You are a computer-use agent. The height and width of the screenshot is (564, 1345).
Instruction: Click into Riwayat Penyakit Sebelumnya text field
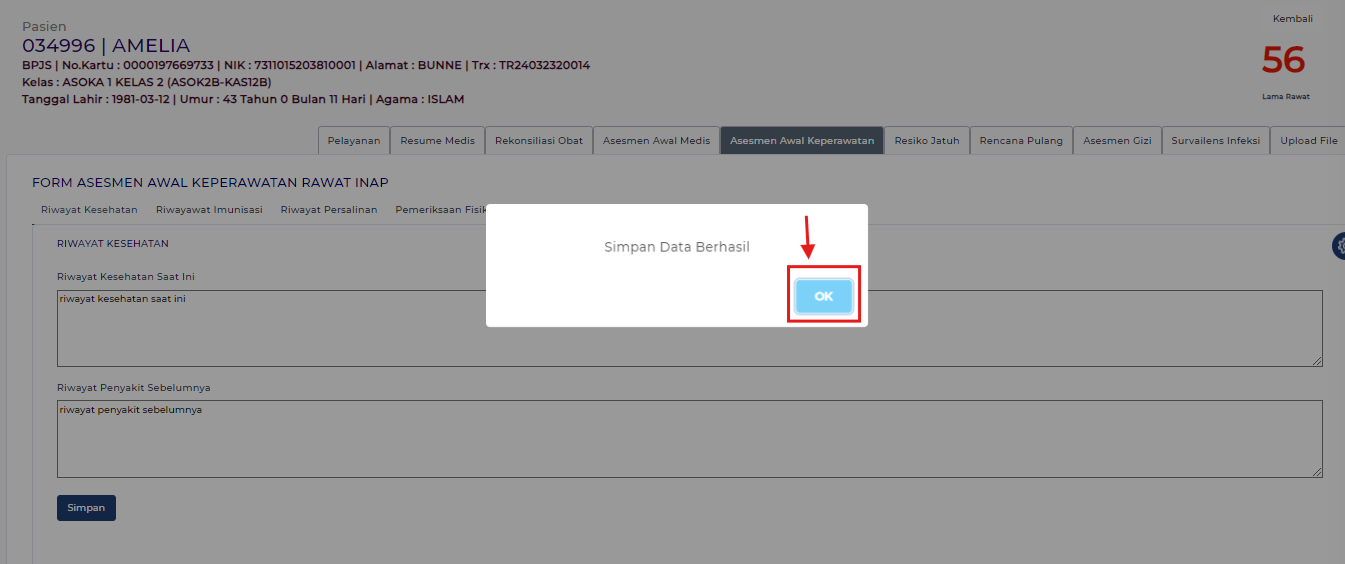(x=689, y=439)
